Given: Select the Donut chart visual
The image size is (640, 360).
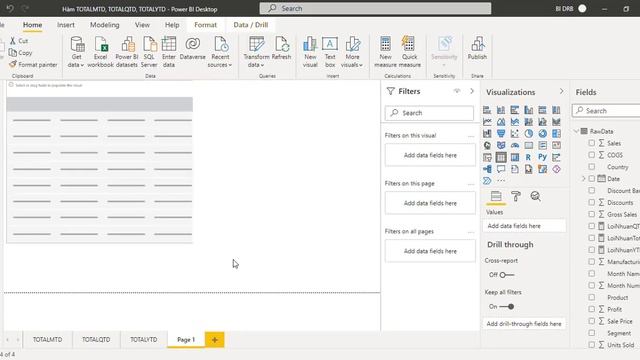Looking at the screenshot, I should pyautogui.click(x=542, y=133).
